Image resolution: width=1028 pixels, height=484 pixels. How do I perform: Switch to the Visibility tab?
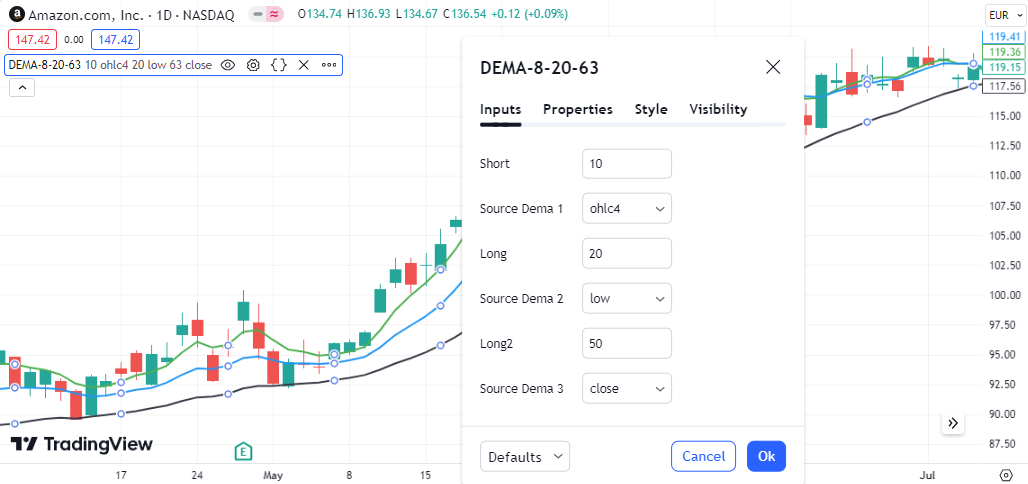[x=718, y=110]
